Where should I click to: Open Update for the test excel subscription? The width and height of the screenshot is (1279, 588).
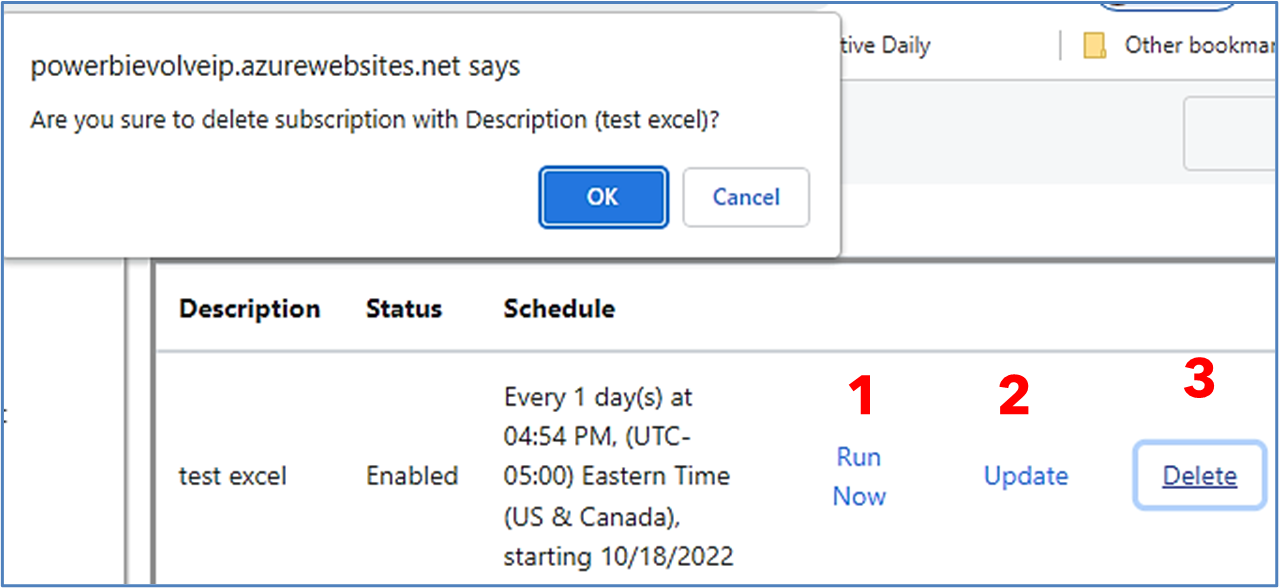1026,476
